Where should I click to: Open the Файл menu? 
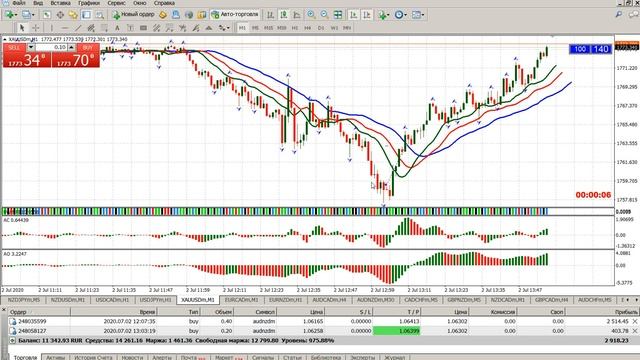tap(19, 3)
